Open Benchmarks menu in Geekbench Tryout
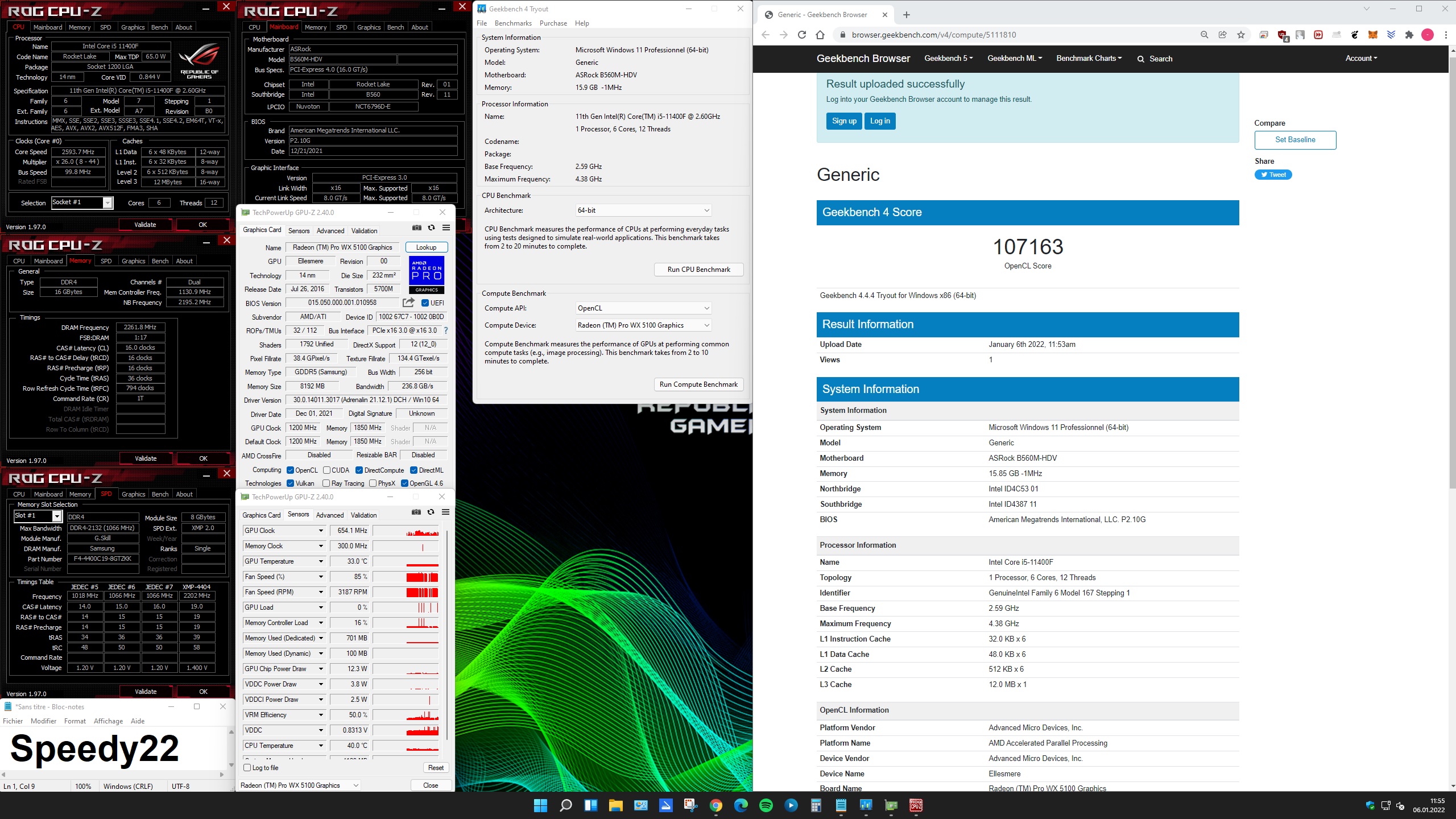The height and width of the screenshot is (819, 1456). 513,23
